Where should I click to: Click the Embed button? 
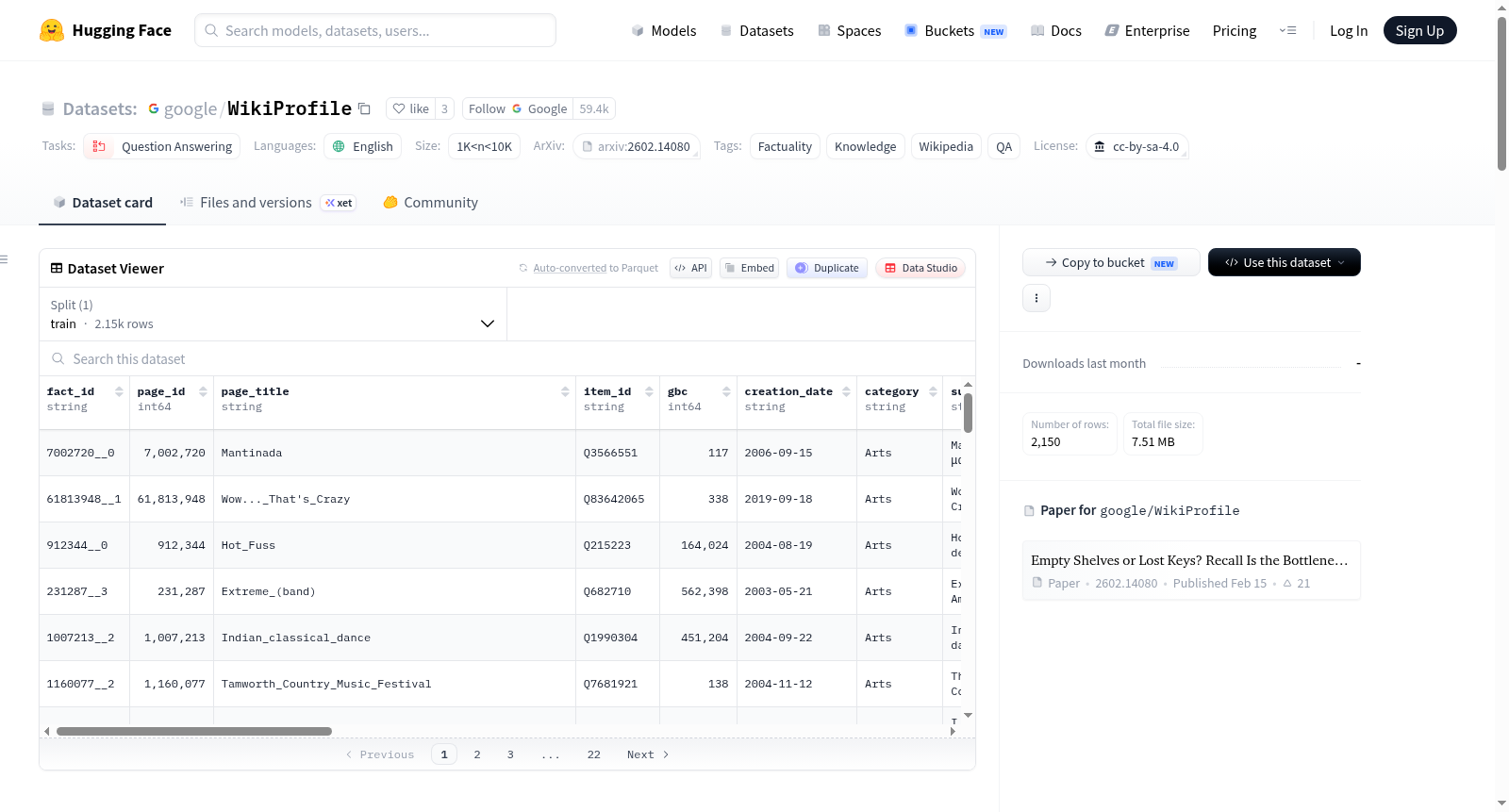click(749, 268)
